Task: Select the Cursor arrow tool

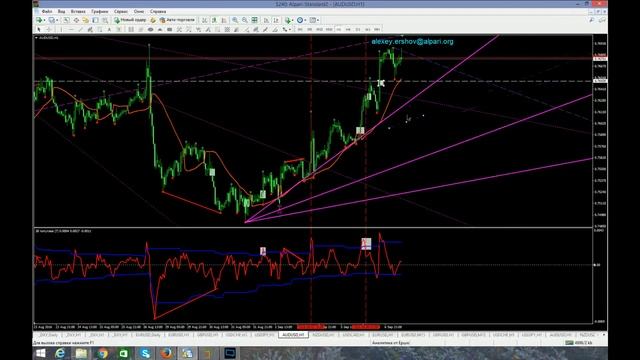Action: point(39,29)
